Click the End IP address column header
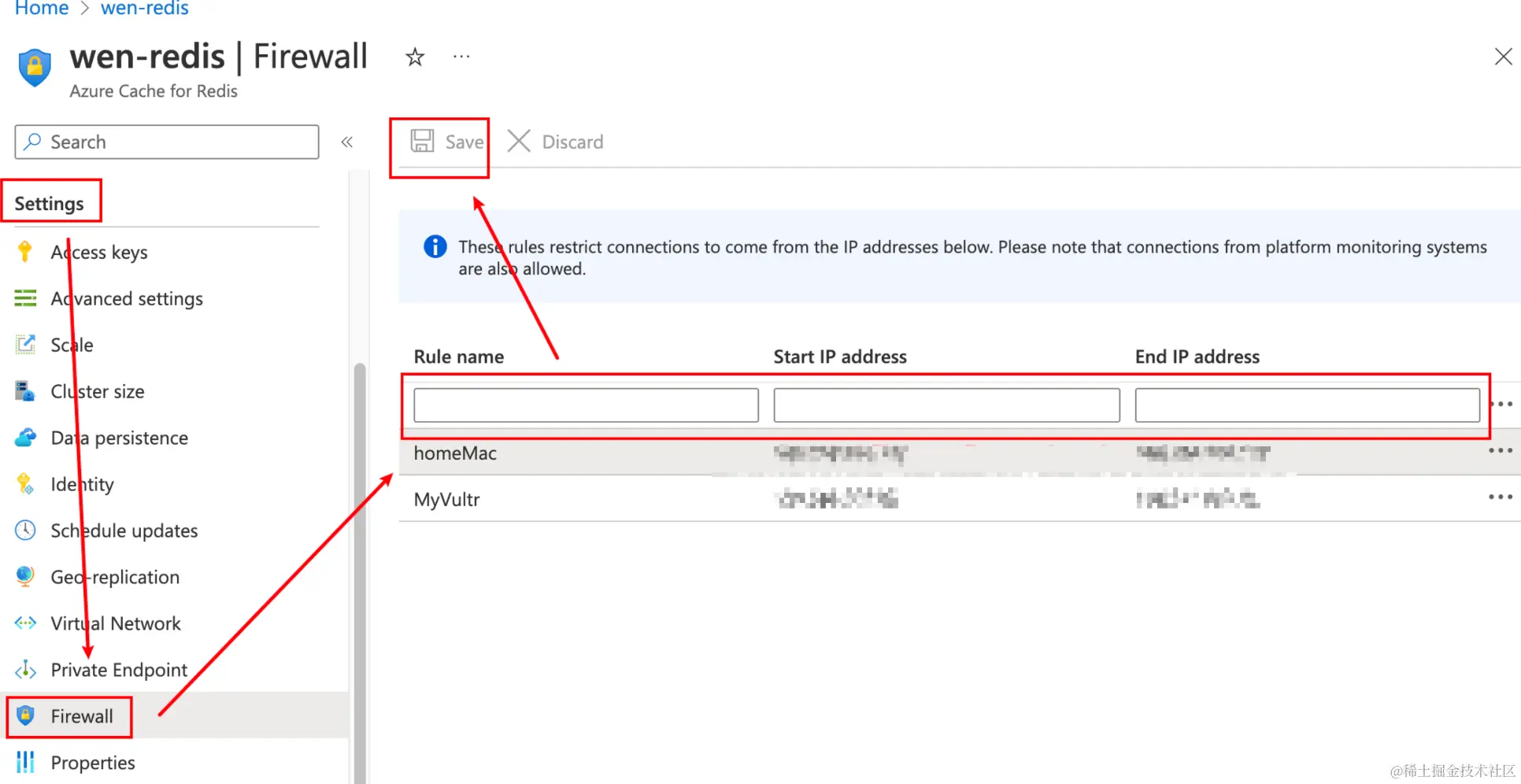Screen dimensions: 1521x784 point(1197,357)
